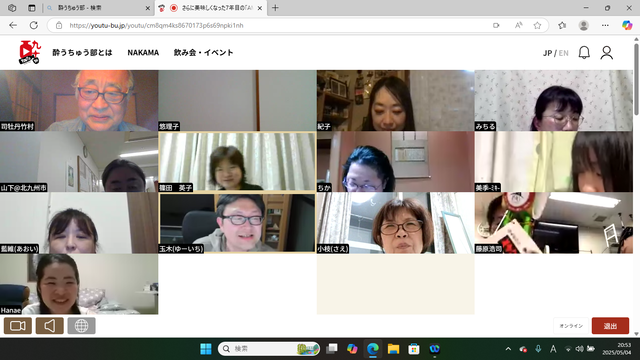Toggle the camera button
Image resolution: width=640 pixels, height=360 pixels.
(x=18, y=326)
